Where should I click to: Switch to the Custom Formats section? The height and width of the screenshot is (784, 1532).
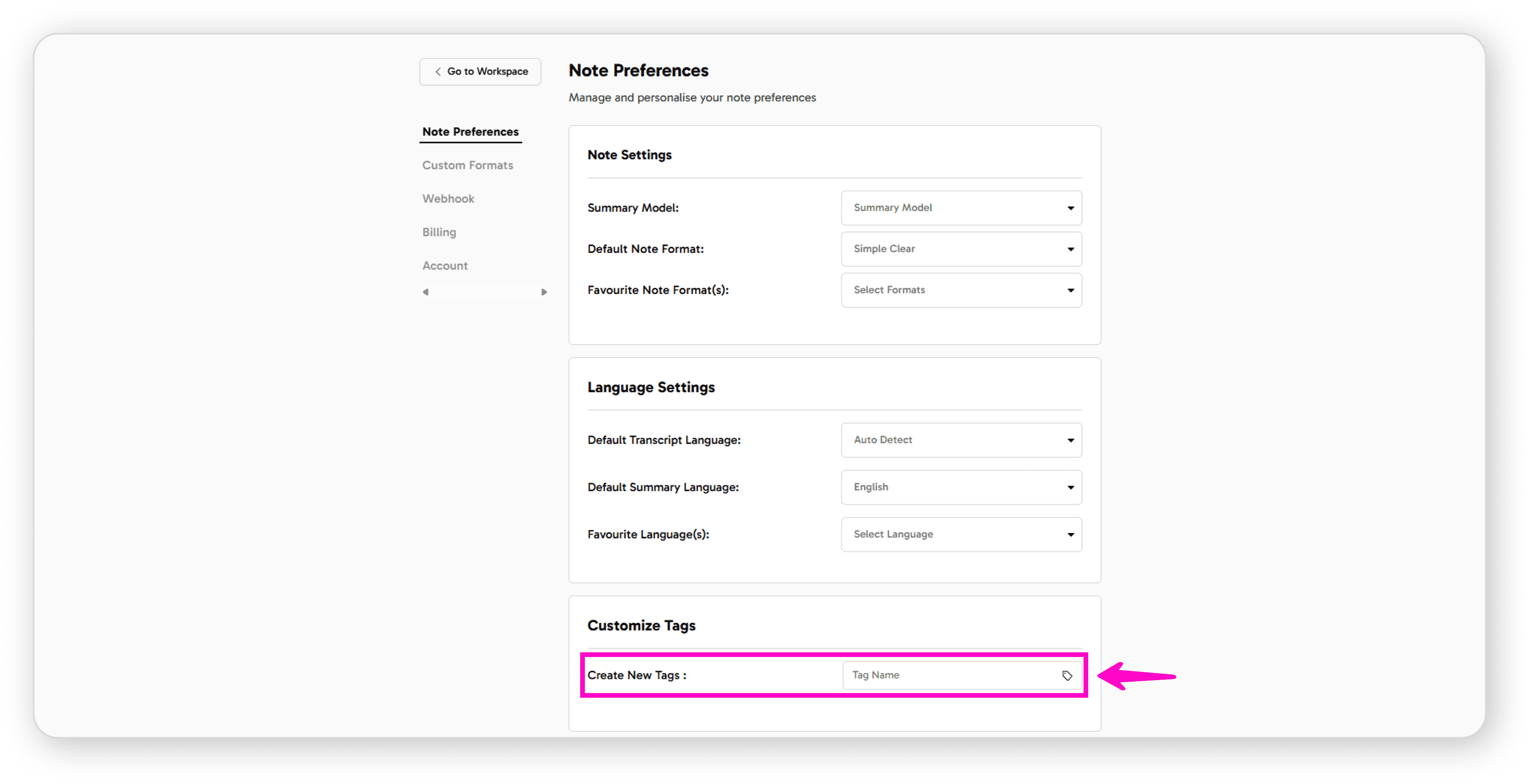pyautogui.click(x=467, y=165)
